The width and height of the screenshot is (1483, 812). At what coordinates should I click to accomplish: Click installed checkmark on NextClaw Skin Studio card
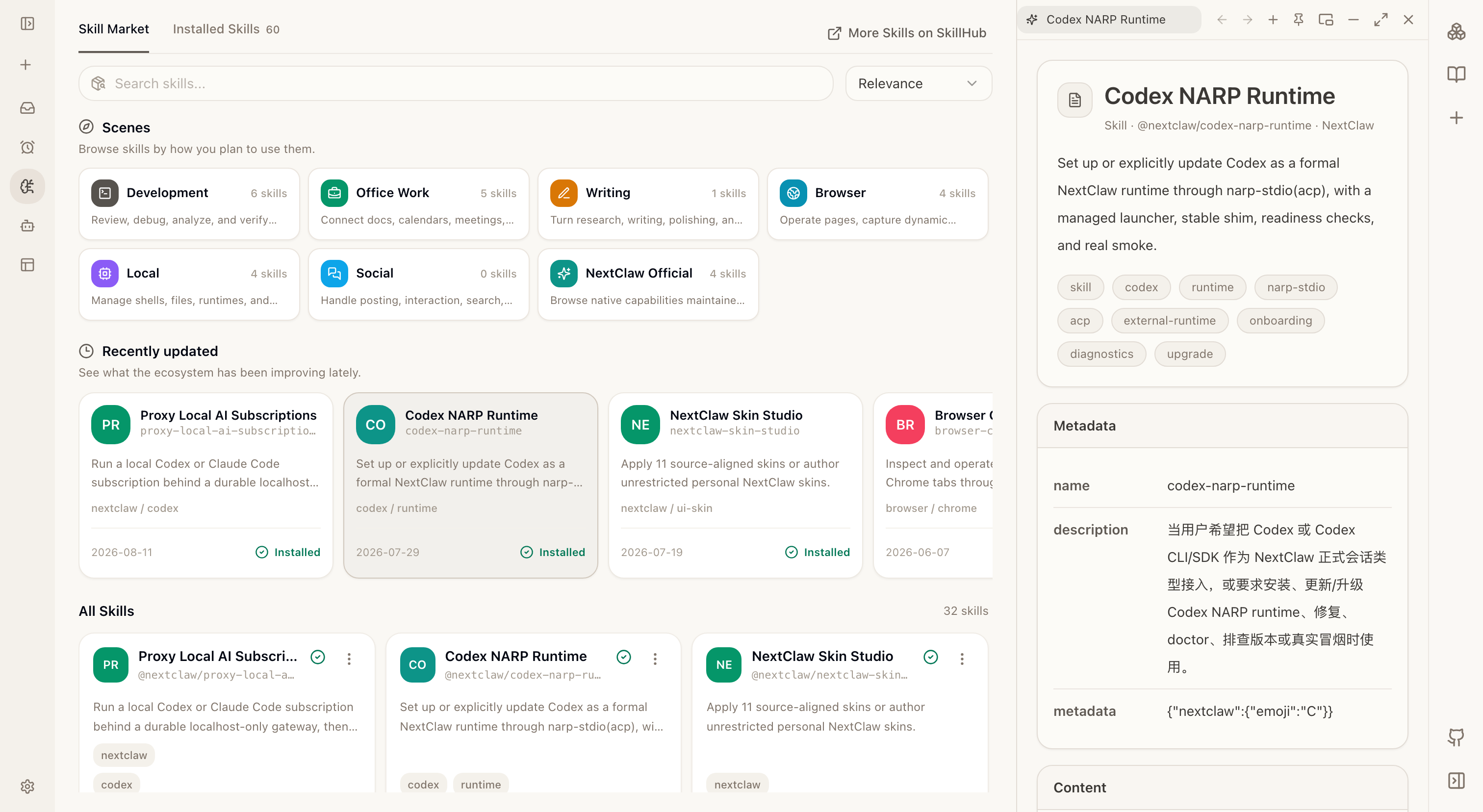click(930, 657)
